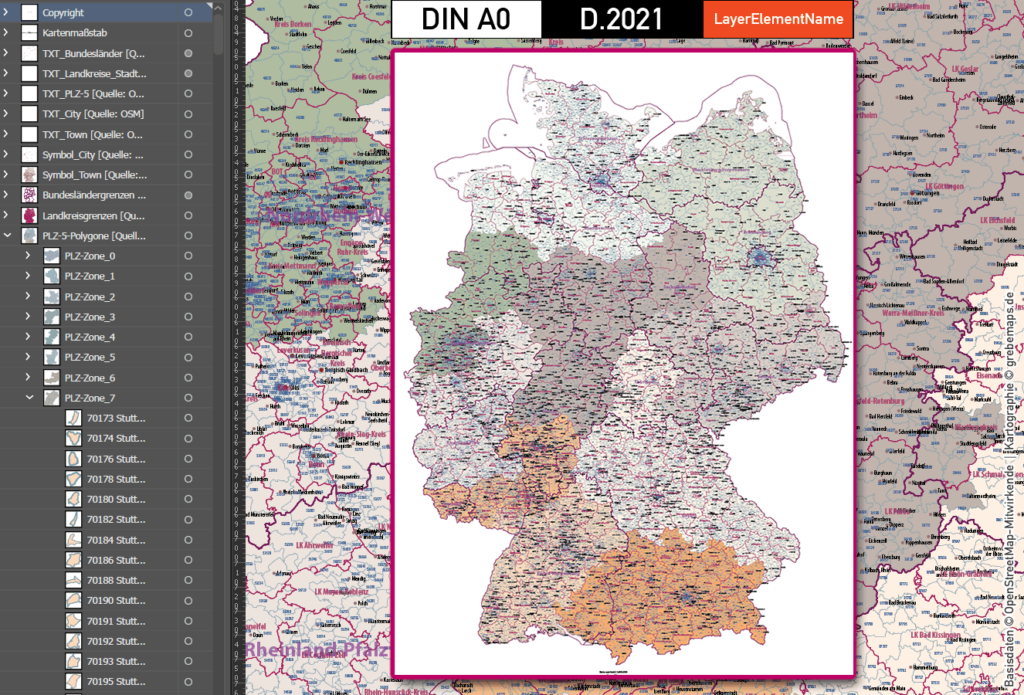The image size is (1024, 695).
Task: Click the 70173 Stuttgart polygon thumbnail
Action: pos(73,418)
